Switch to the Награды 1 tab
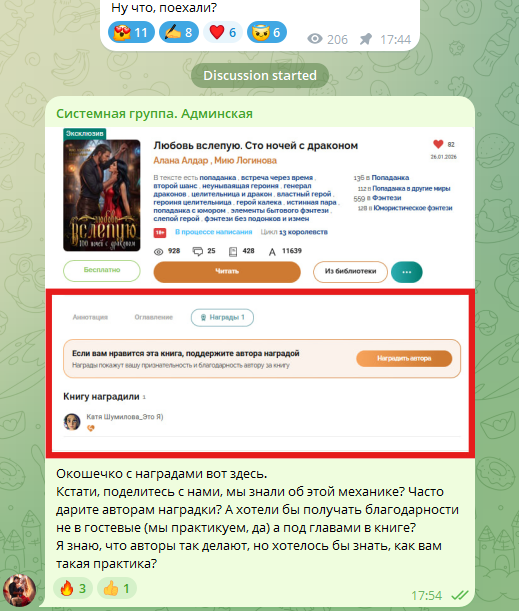Viewport: 519px width, 611px height. 222,318
